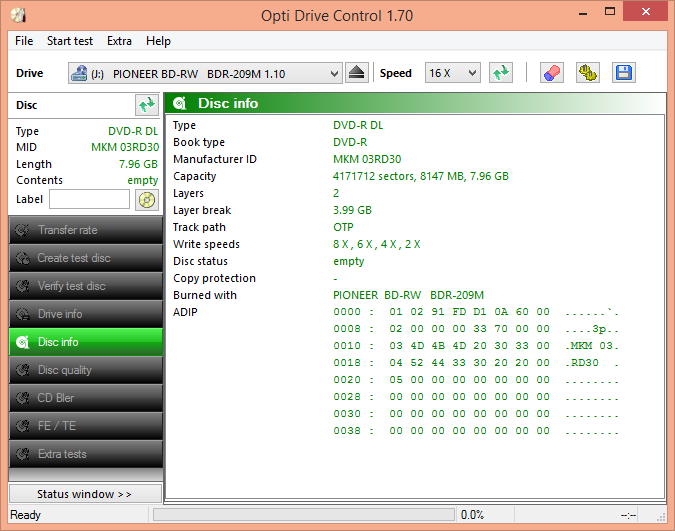Refresh disc info in the Disc panel

click(147, 105)
